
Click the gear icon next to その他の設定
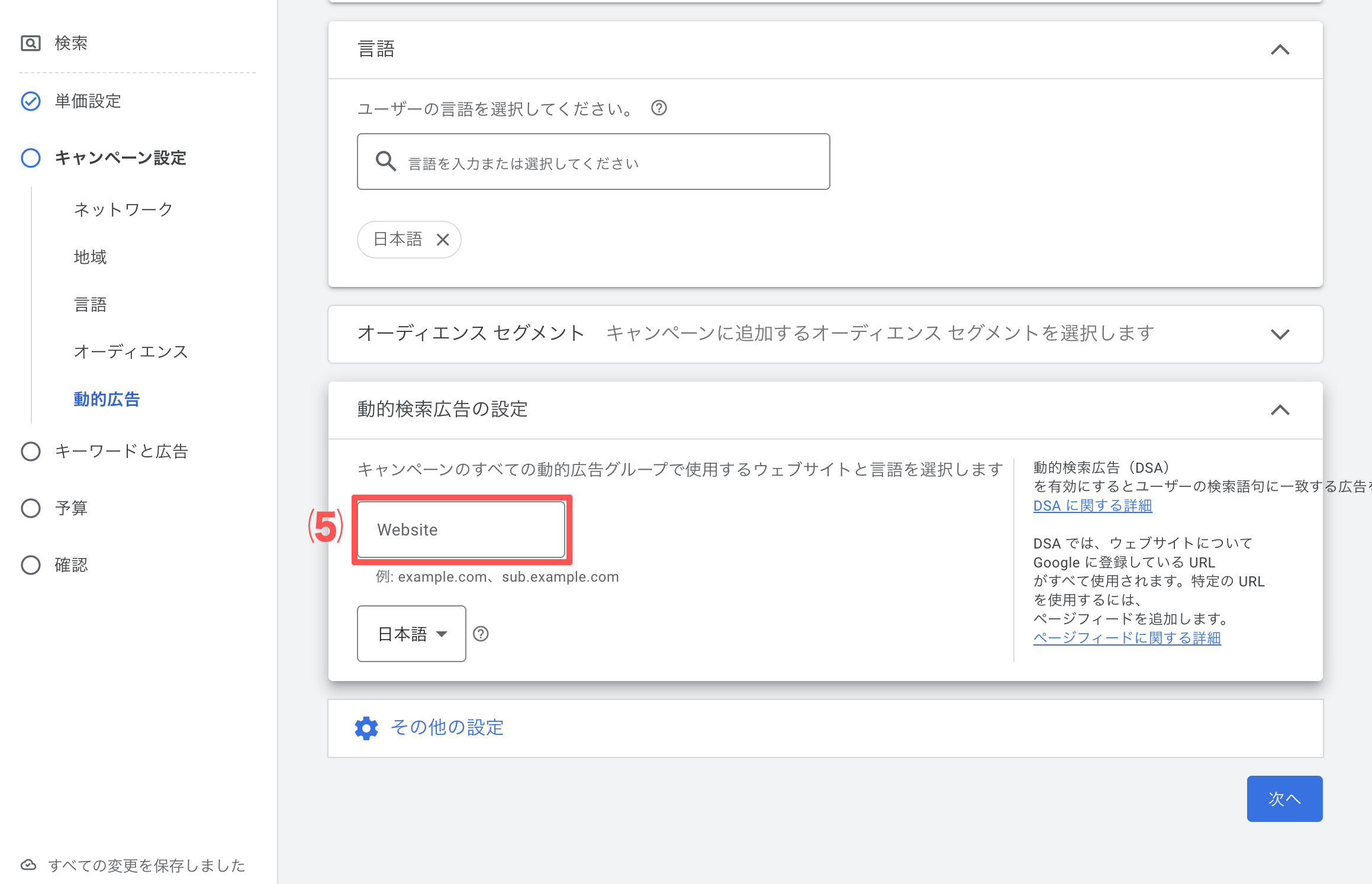click(x=366, y=728)
